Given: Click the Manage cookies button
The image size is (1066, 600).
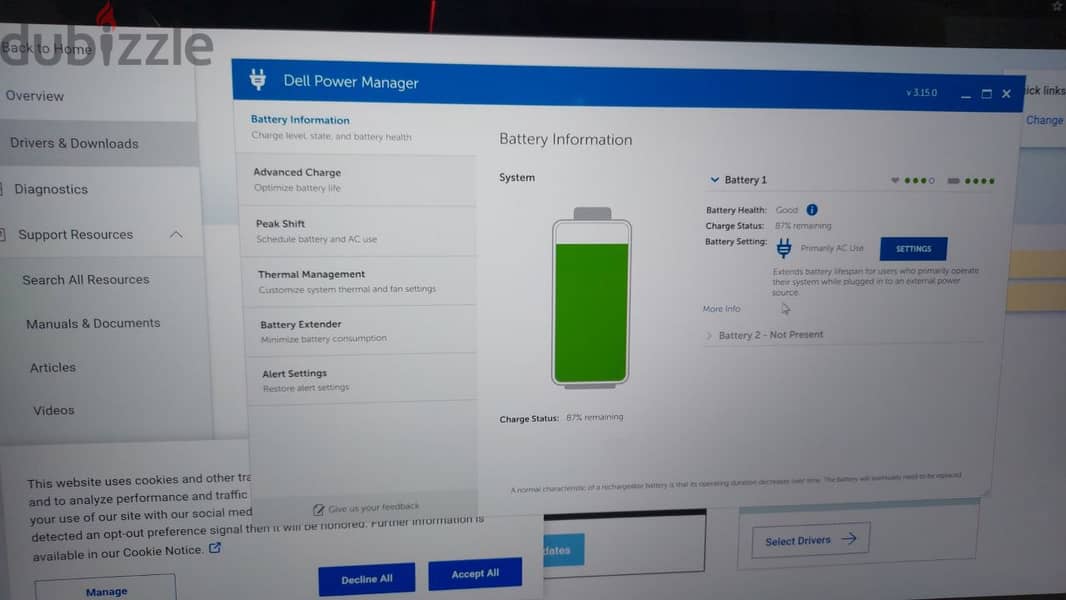Looking at the screenshot, I should pyautogui.click(x=105, y=589).
